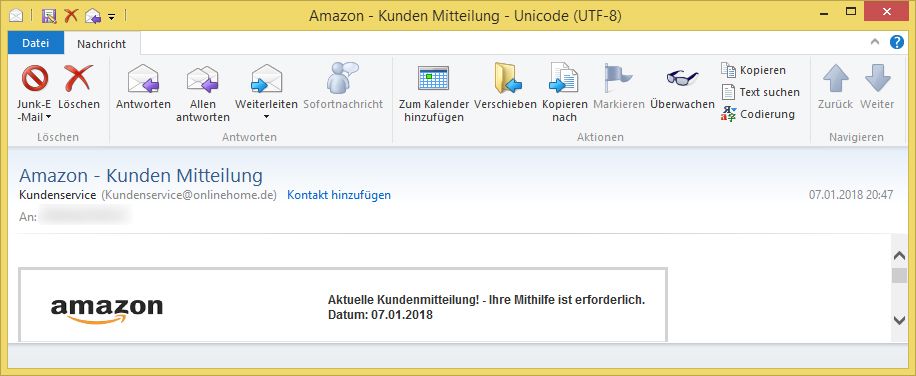
Task: Open the Codierung encoding option
Action: tap(758, 114)
